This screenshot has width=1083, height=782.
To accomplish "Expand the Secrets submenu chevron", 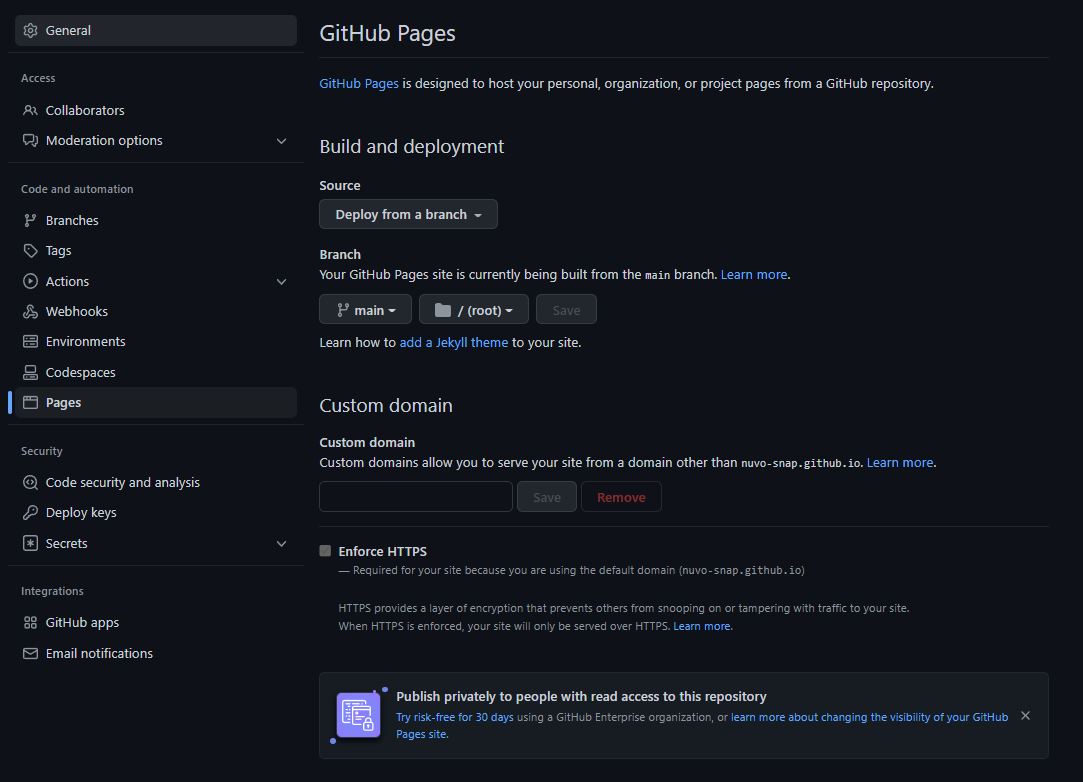I will click(x=282, y=544).
